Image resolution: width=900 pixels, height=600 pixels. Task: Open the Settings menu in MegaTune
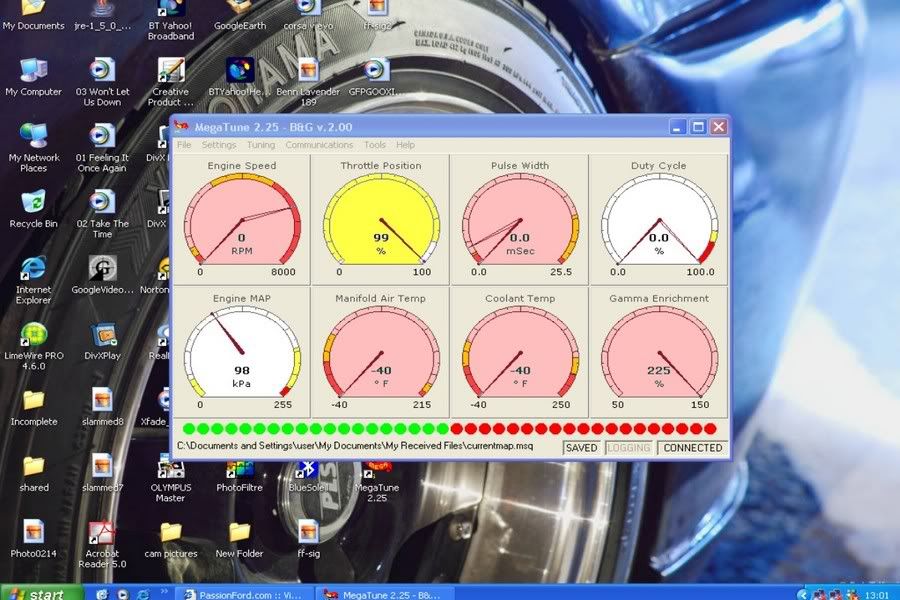click(219, 145)
